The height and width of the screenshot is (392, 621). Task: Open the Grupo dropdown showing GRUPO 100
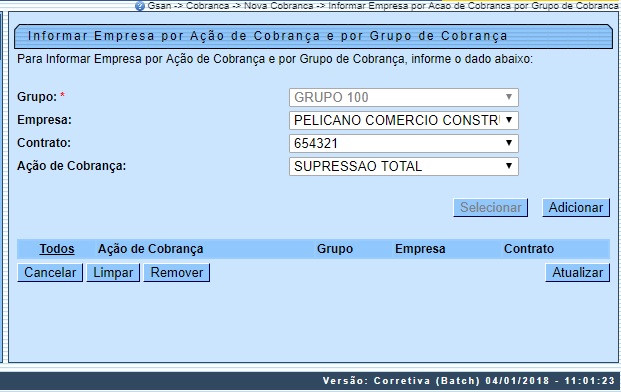pyautogui.click(x=404, y=97)
